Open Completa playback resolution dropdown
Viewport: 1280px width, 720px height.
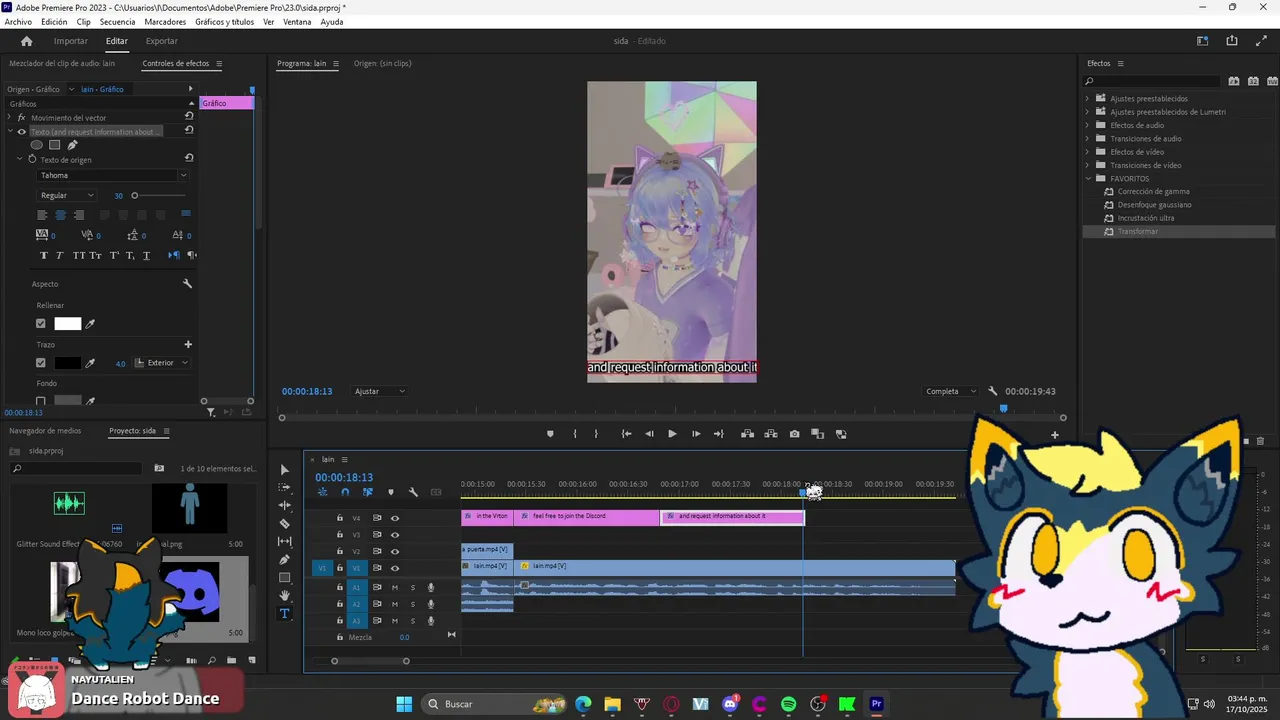pyautogui.click(x=950, y=391)
